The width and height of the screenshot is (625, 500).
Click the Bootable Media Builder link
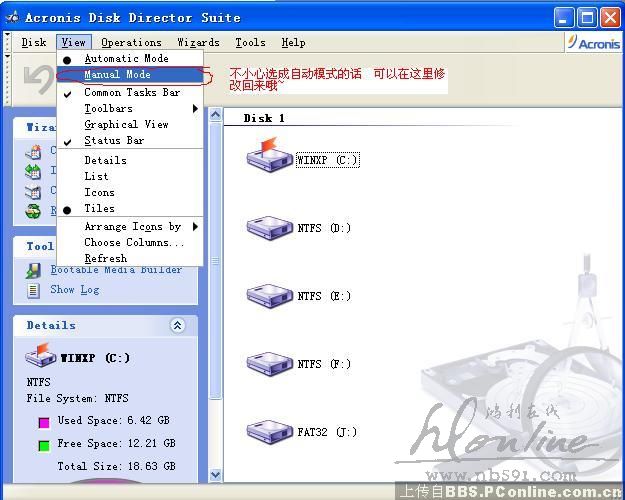[x=116, y=270]
